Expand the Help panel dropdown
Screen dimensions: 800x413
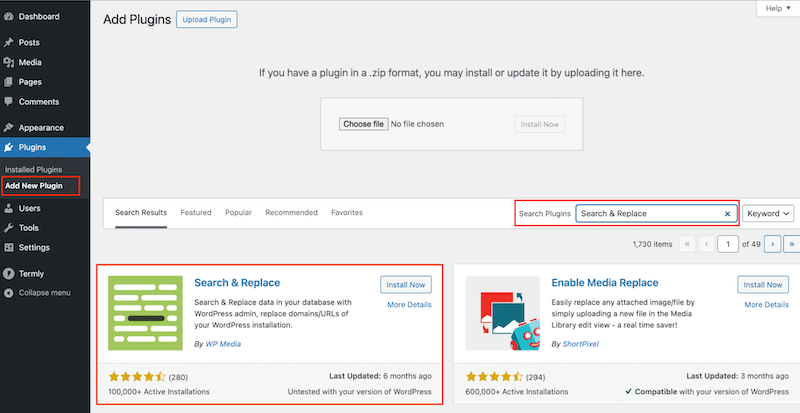(x=778, y=9)
